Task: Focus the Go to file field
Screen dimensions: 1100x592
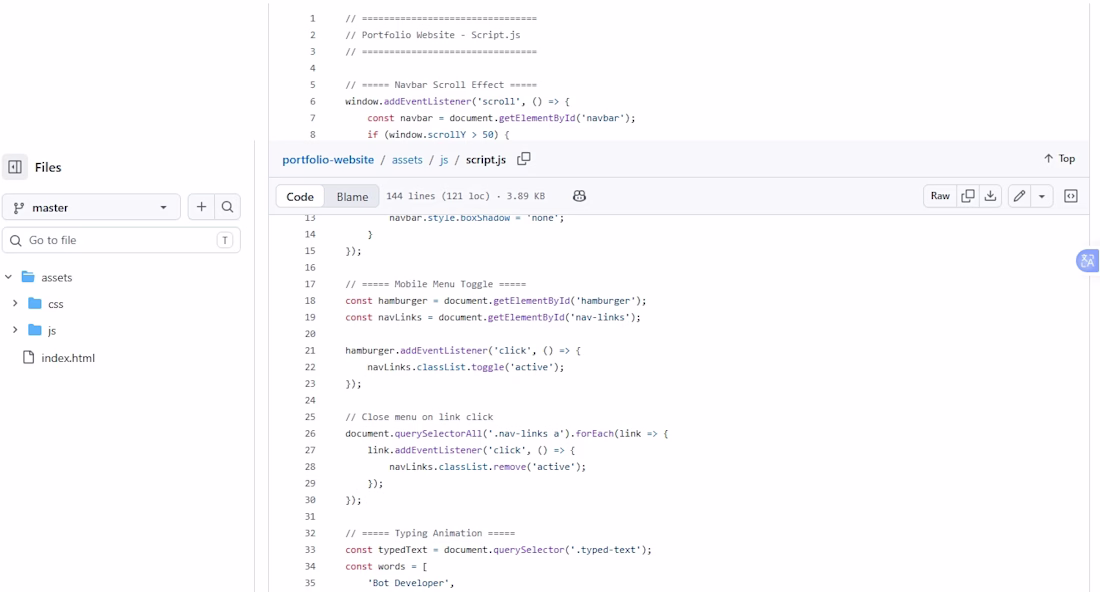Action: 121,240
